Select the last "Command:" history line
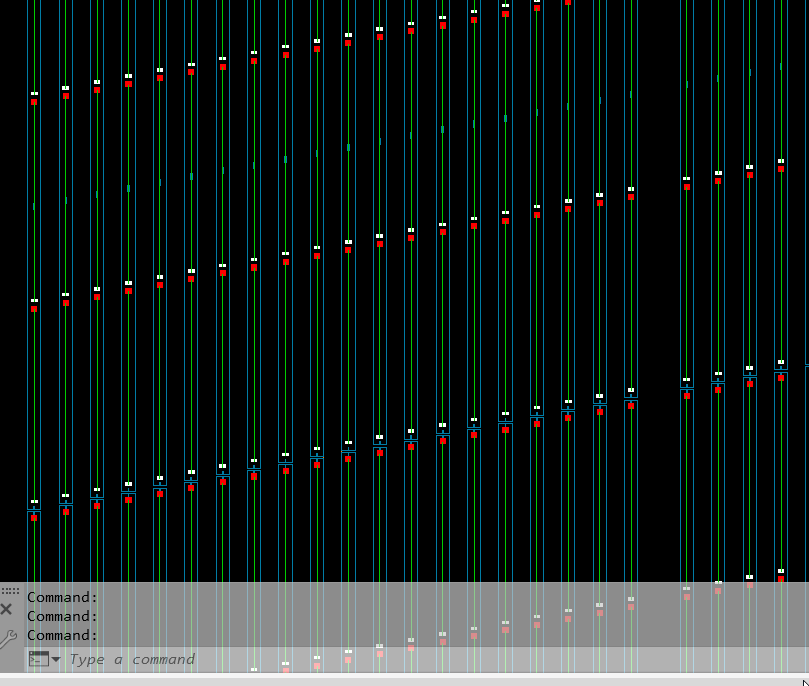 [x=63, y=635]
